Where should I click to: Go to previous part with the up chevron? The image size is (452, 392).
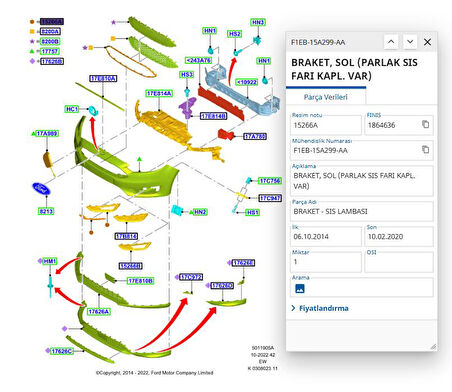pyautogui.click(x=391, y=42)
